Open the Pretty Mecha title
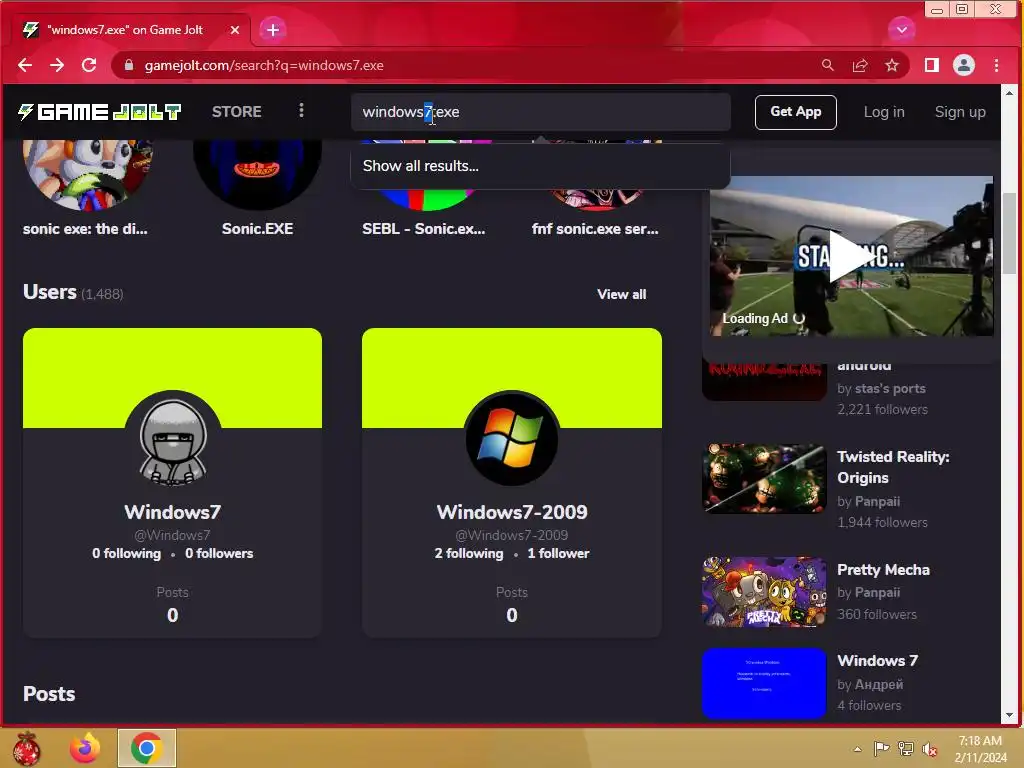Viewport: 1024px width, 768px height. click(883, 569)
